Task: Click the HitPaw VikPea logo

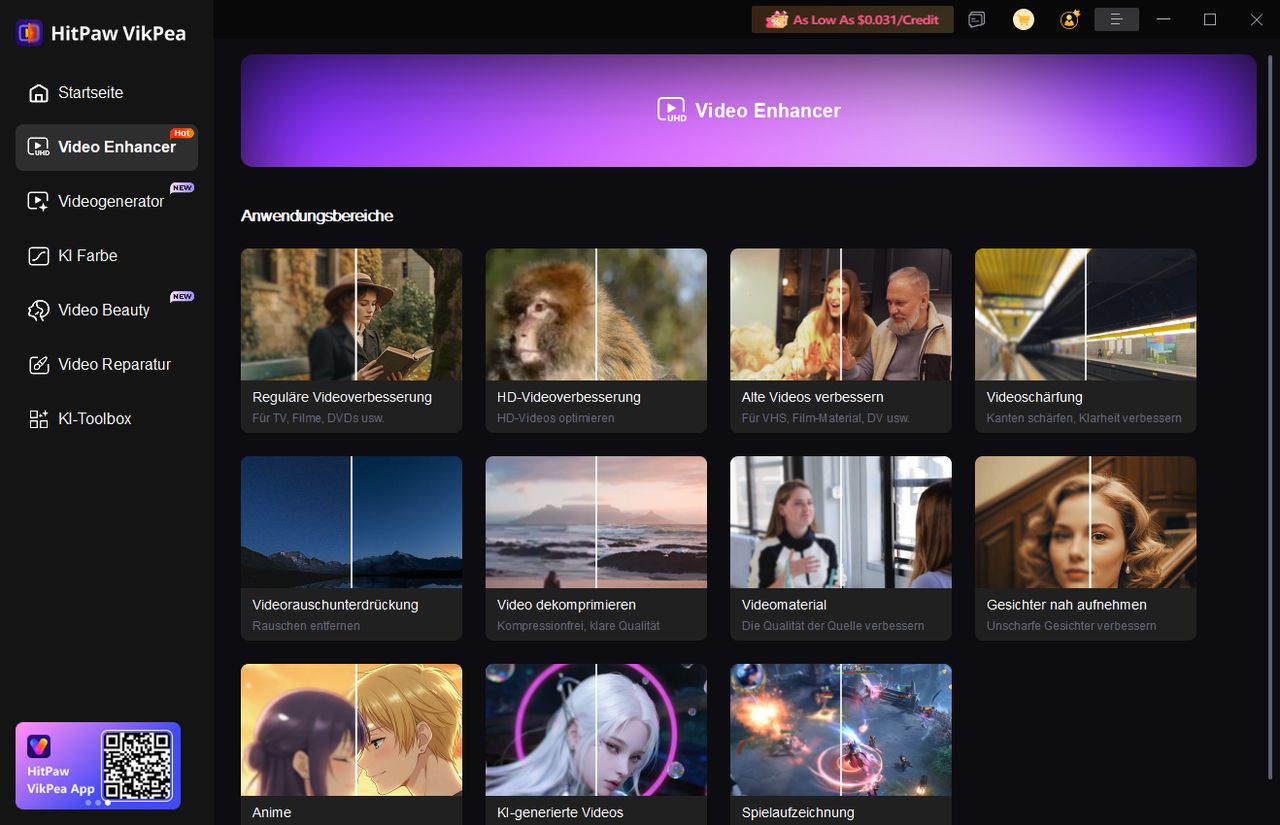Action: coord(101,33)
